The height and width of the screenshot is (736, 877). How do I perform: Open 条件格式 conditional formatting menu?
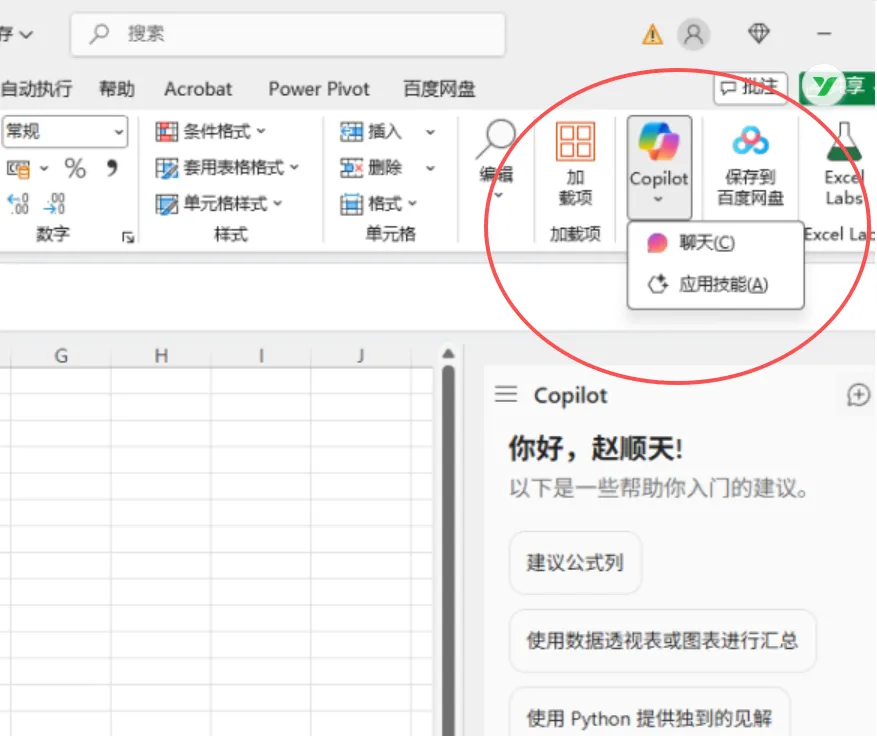tap(210, 132)
